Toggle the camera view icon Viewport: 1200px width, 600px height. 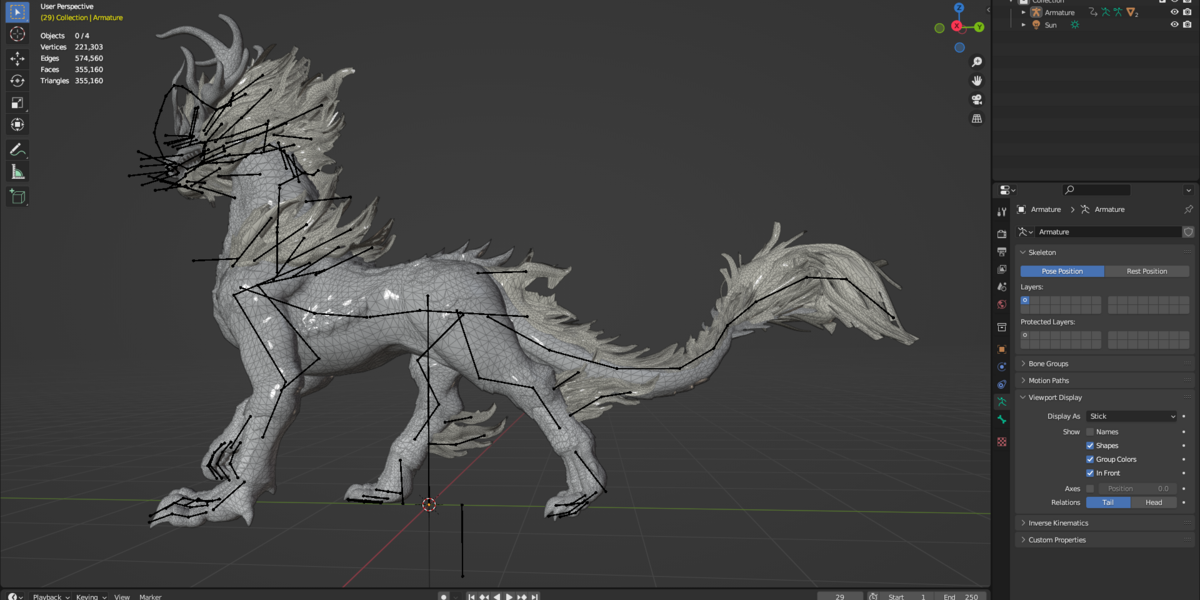[x=977, y=100]
